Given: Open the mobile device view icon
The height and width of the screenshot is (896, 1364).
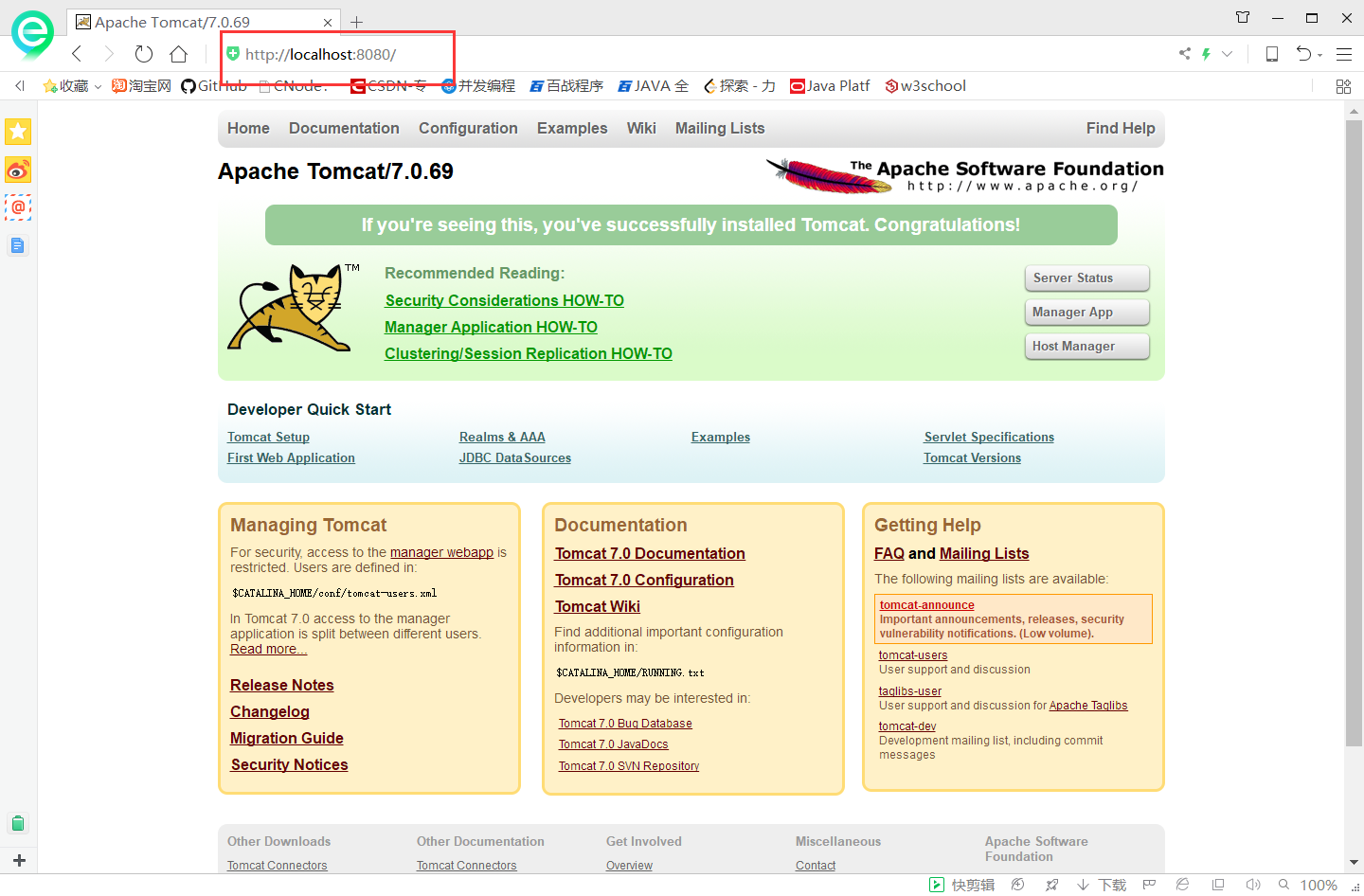Looking at the screenshot, I should coord(1272,54).
